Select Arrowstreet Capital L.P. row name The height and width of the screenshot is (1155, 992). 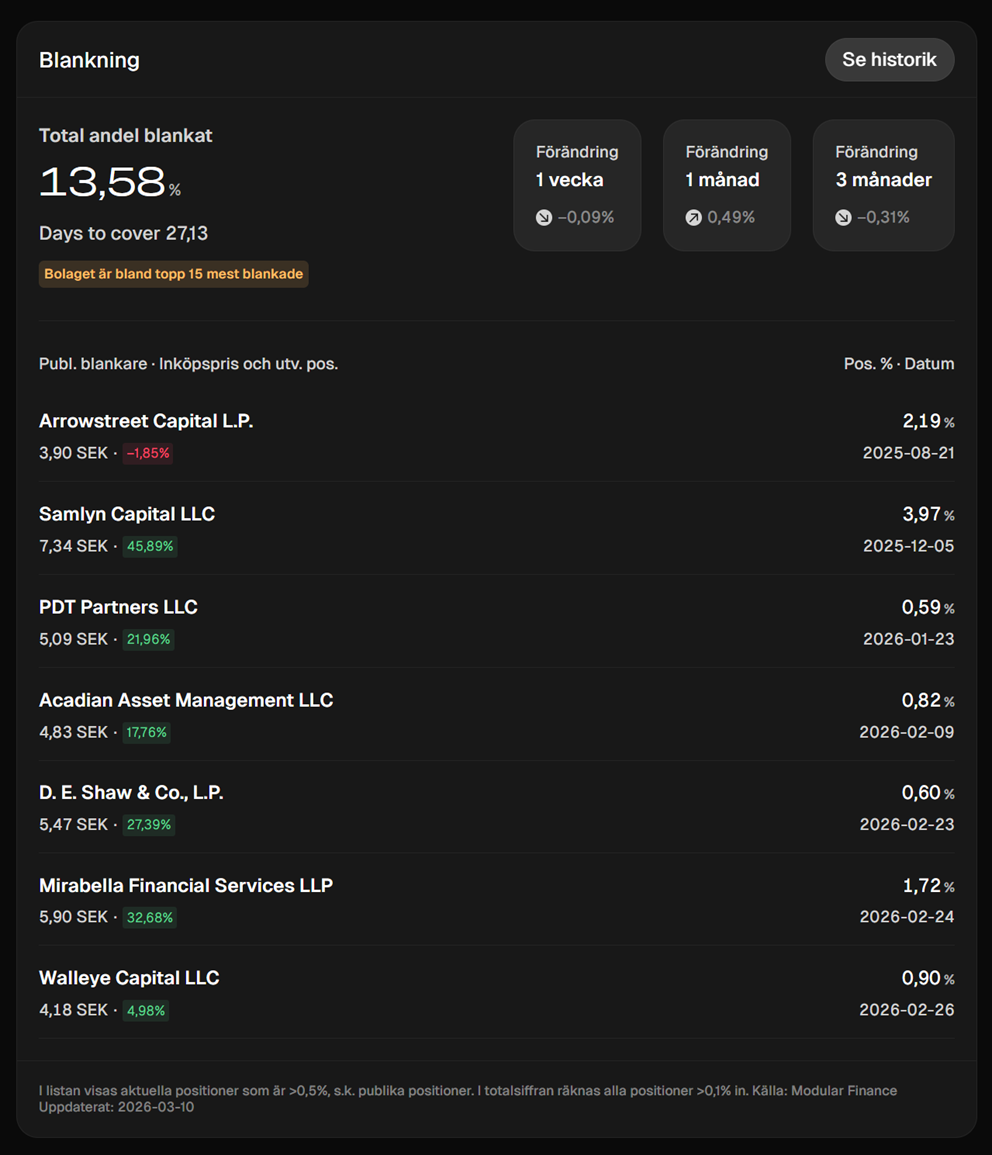(146, 421)
